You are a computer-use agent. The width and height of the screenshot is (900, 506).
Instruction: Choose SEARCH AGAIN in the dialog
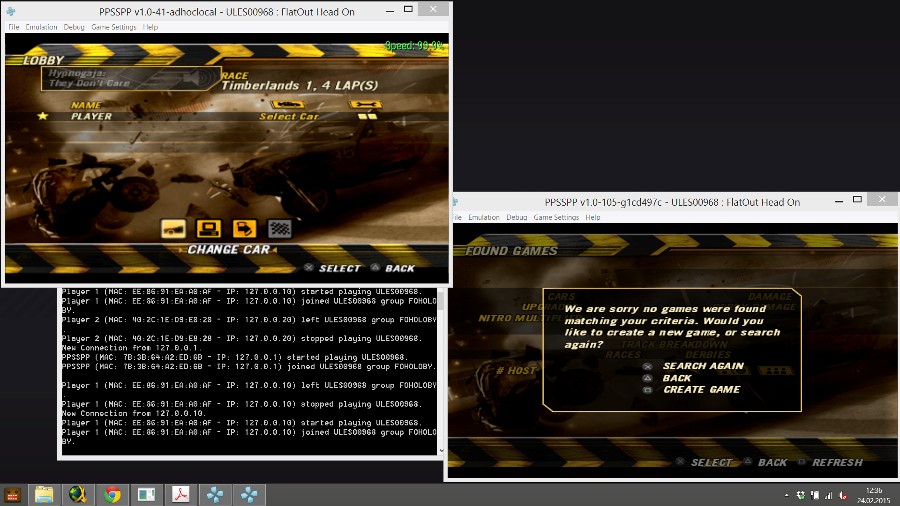[x=702, y=366]
